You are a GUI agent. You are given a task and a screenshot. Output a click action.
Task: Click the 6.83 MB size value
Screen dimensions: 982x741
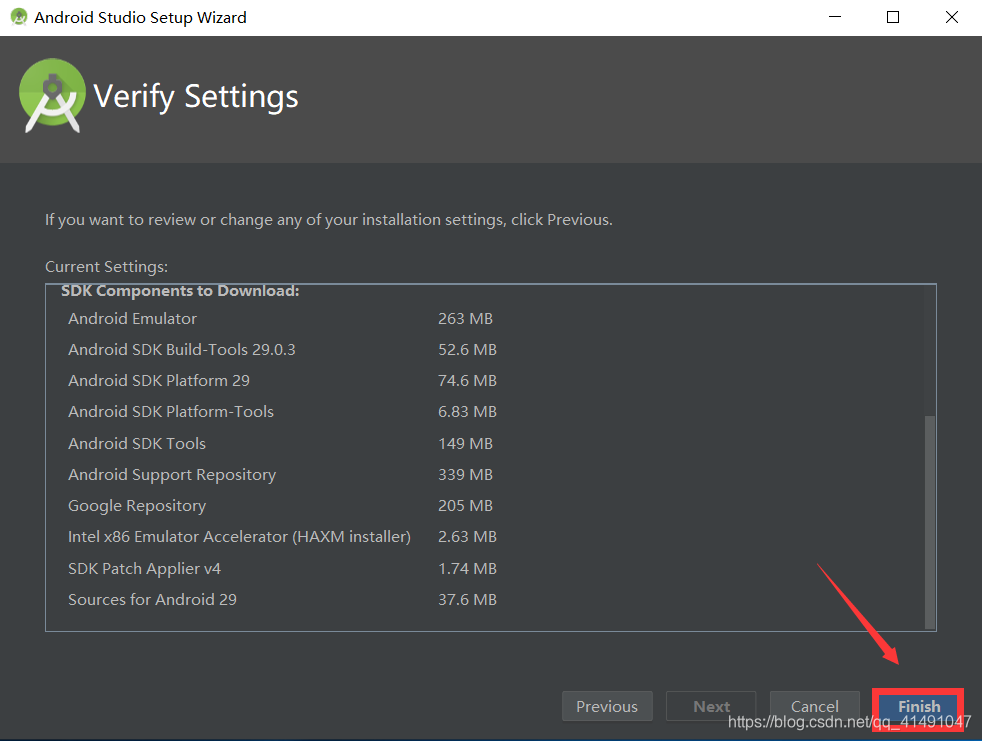click(x=467, y=412)
